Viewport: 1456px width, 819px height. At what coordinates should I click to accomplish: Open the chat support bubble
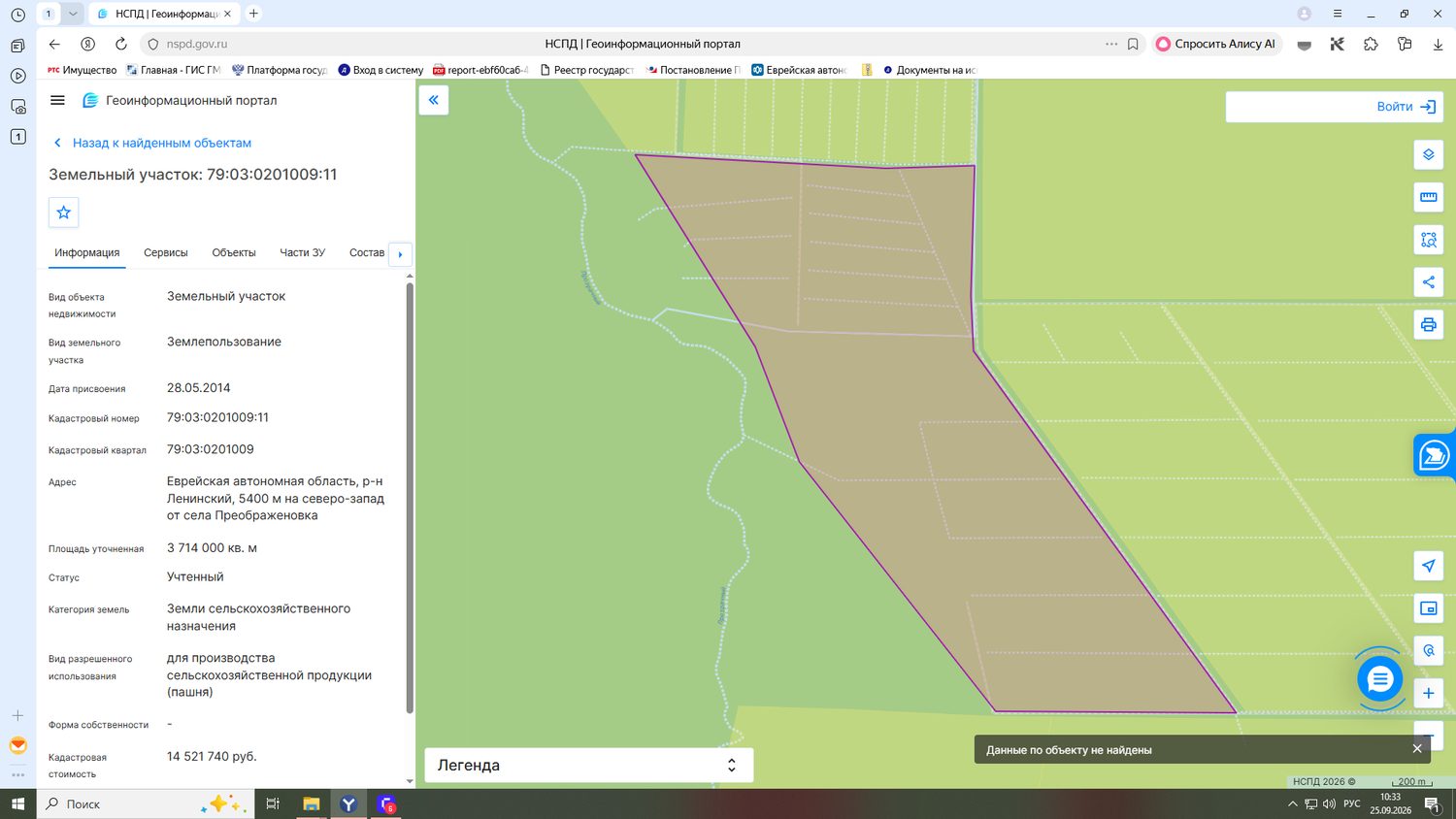[1379, 679]
